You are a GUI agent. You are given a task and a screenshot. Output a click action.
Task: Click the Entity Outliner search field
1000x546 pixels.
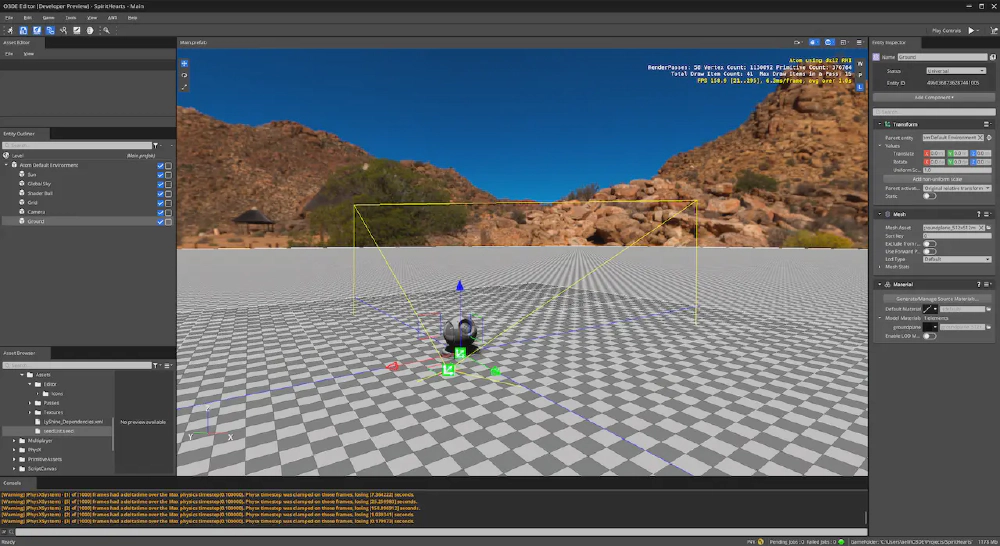pos(75,145)
